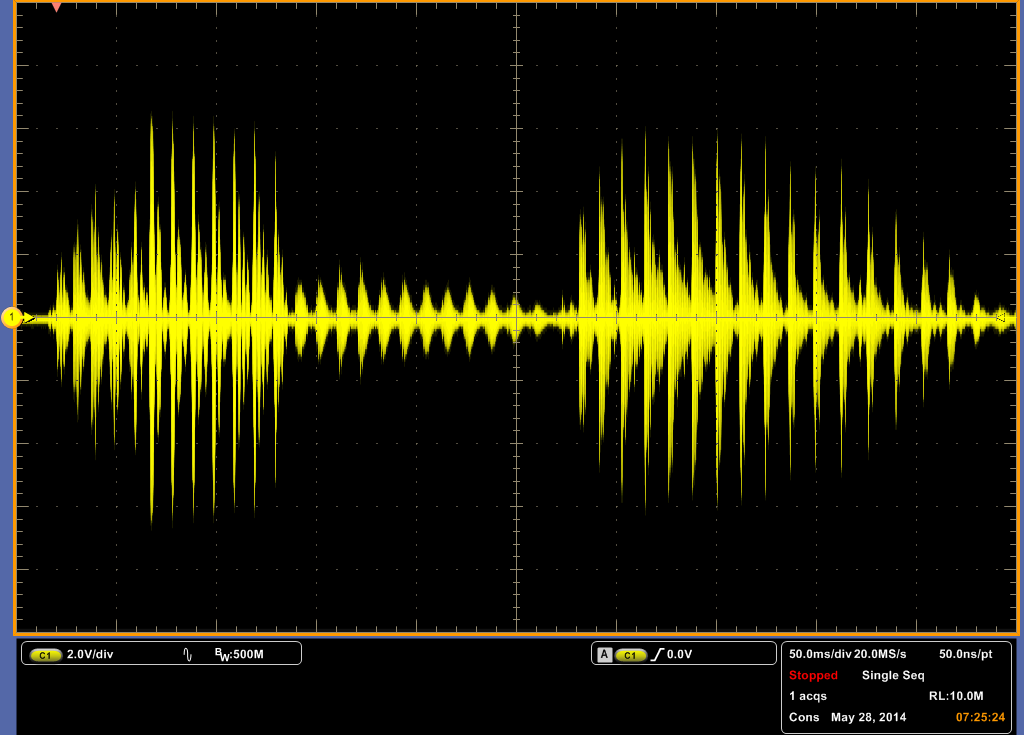Click the RL:10.0M record length readout

point(956,696)
